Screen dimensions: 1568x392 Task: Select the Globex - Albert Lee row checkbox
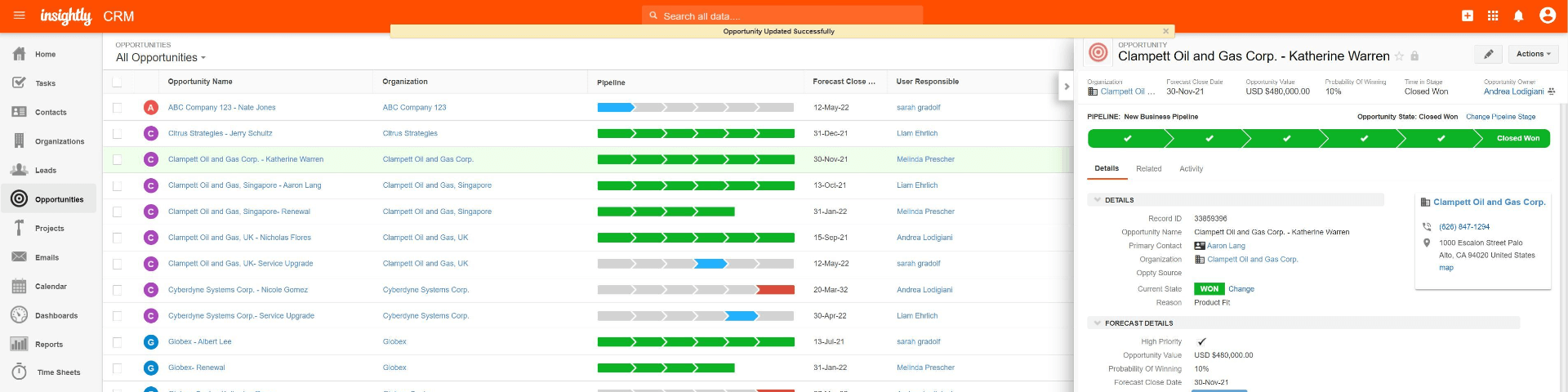pos(117,341)
